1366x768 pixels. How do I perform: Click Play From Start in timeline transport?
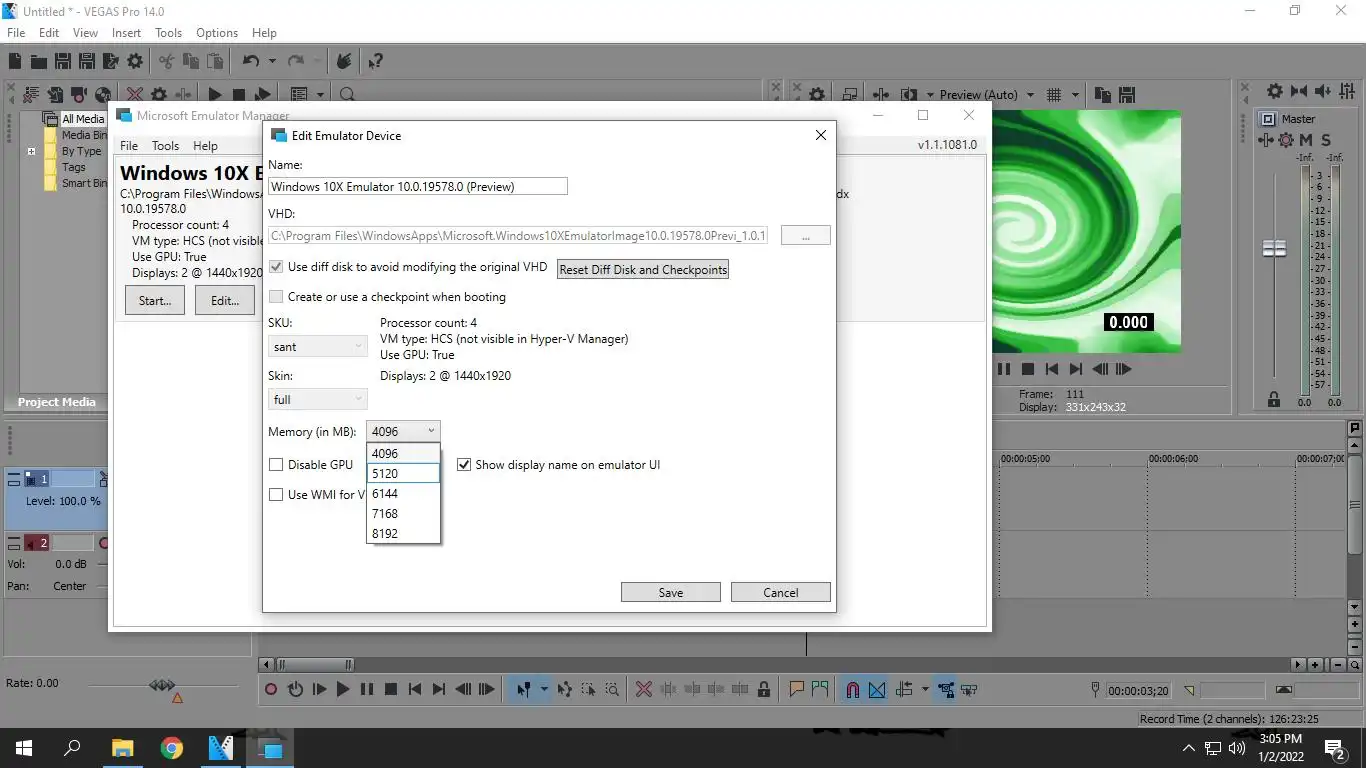319,689
